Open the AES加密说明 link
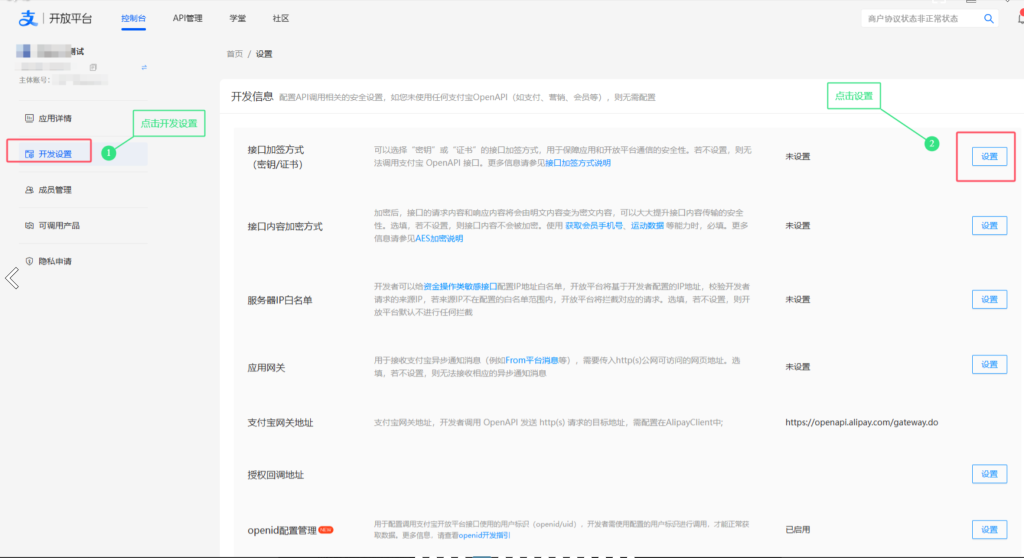This screenshot has height=558, width=1024. click(440, 239)
